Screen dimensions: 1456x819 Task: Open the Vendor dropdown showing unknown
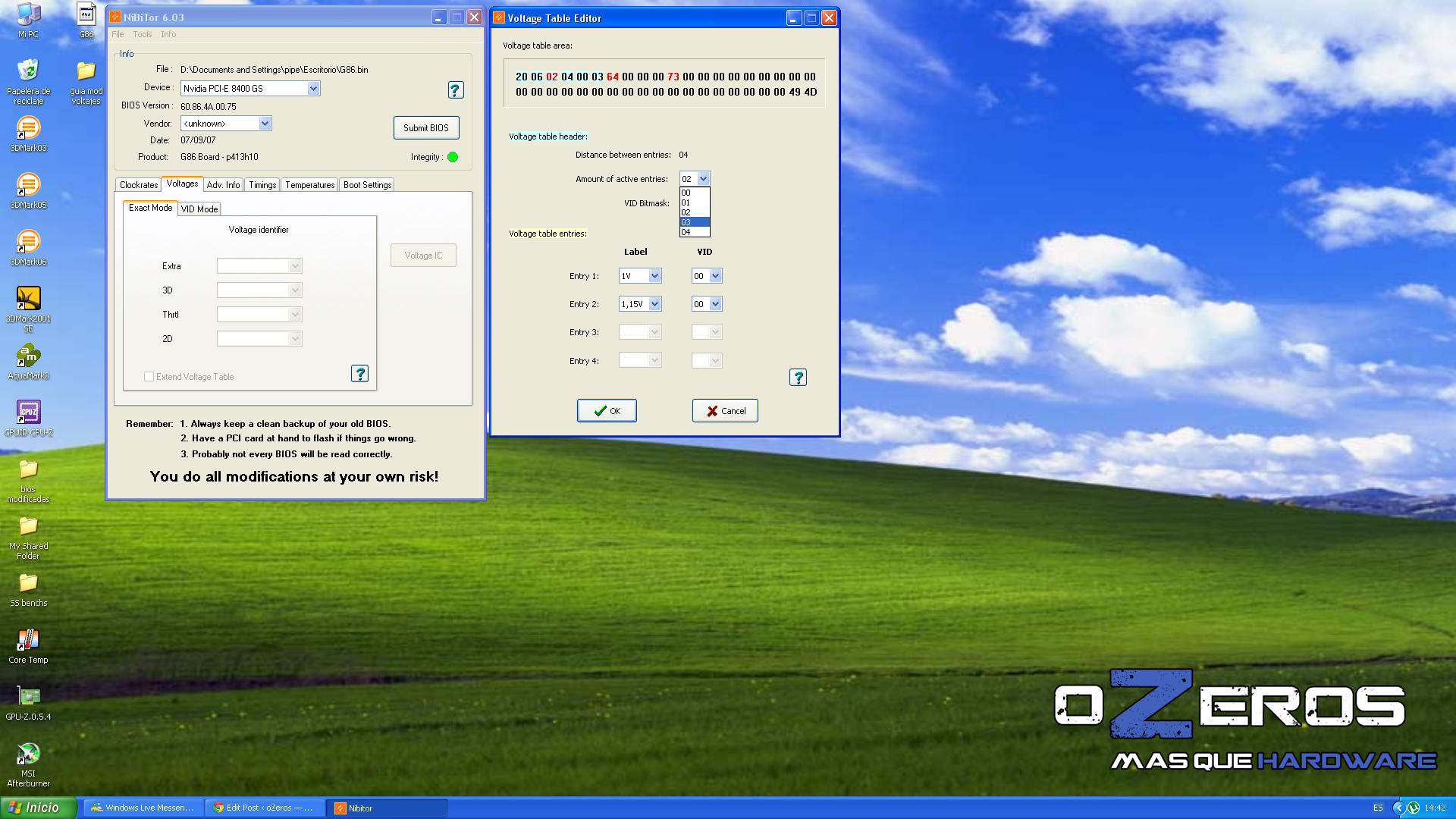tap(265, 124)
